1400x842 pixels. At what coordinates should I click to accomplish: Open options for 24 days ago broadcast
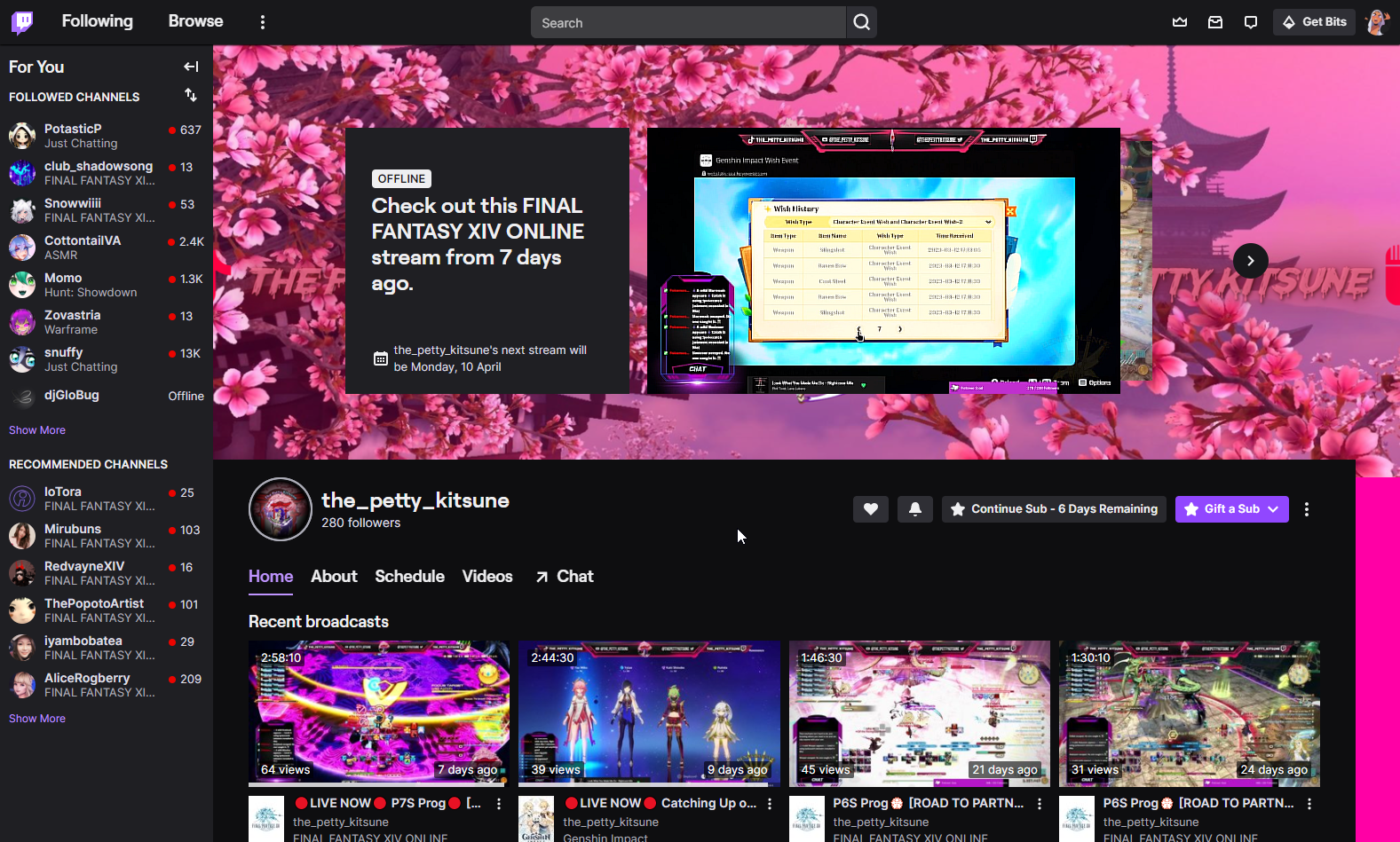click(x=1309, y=804)
